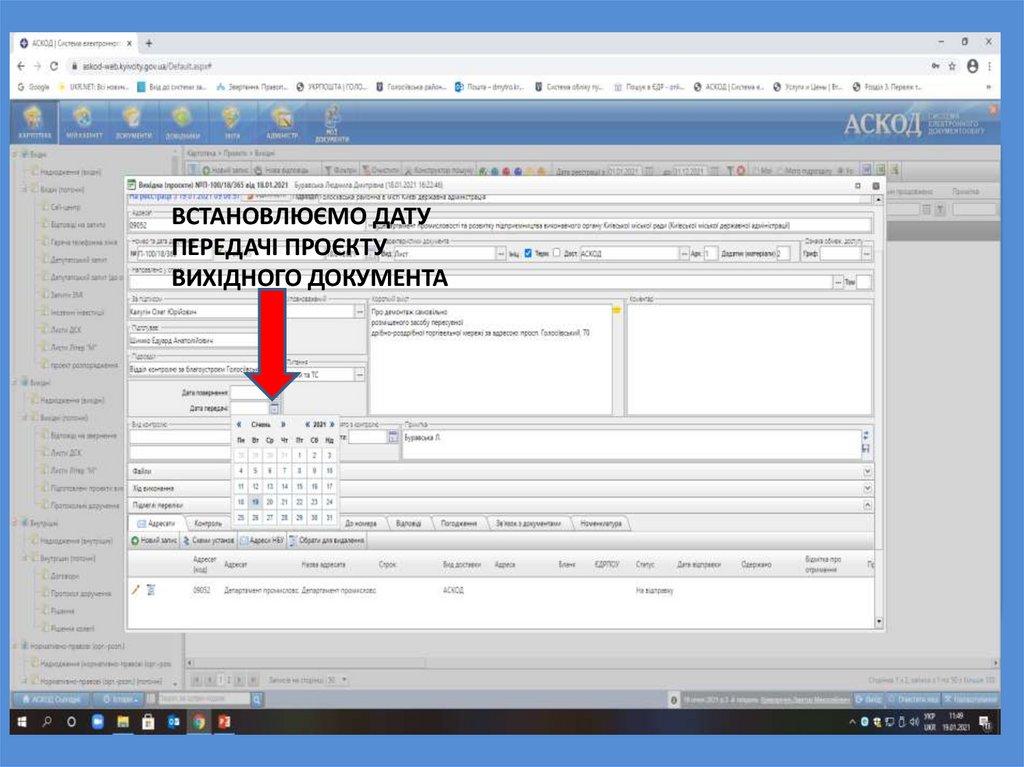This screenshot has height=767, width=1024.
Task: Reload the browser page
Action: coord(54,66)
